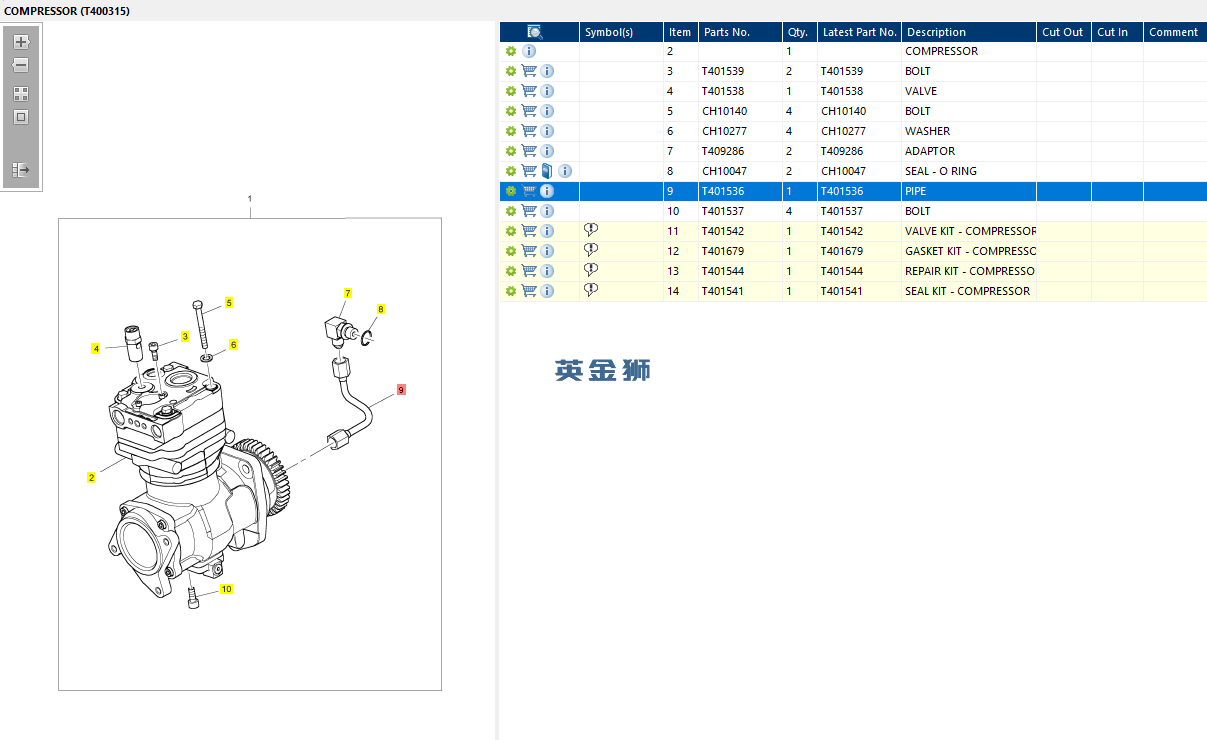The width and height of the screenshot is (1207, 740).
Task: Add REPAIR KIT T401544 to cart
Action: tap(529, 271)
